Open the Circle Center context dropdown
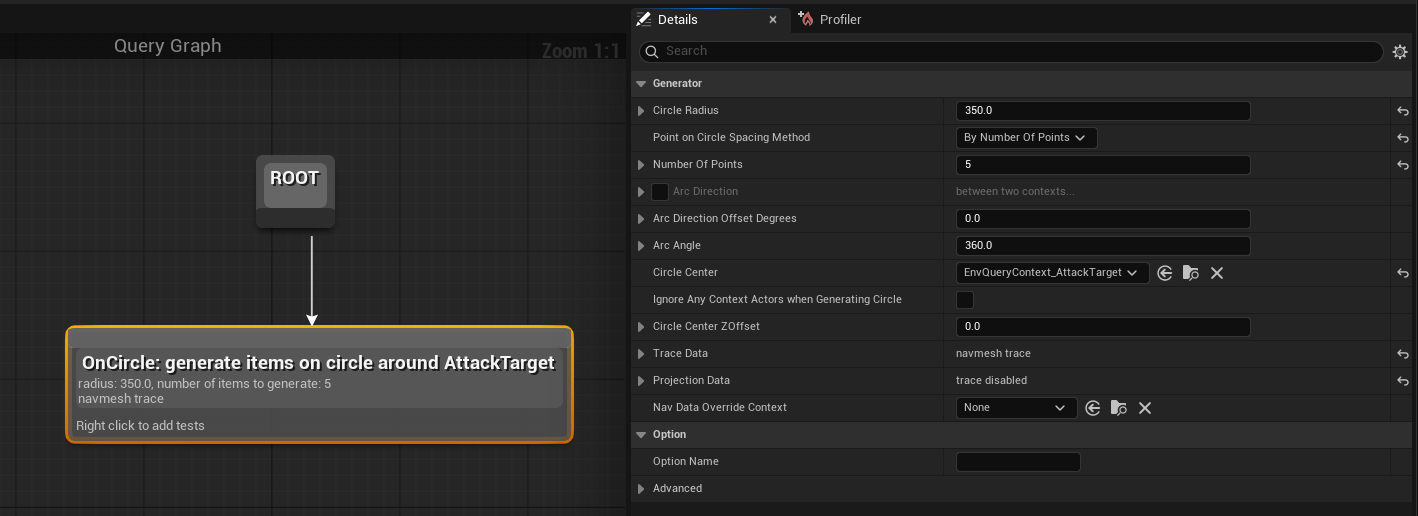The image size is (1418, 516). coord(1052,273)
